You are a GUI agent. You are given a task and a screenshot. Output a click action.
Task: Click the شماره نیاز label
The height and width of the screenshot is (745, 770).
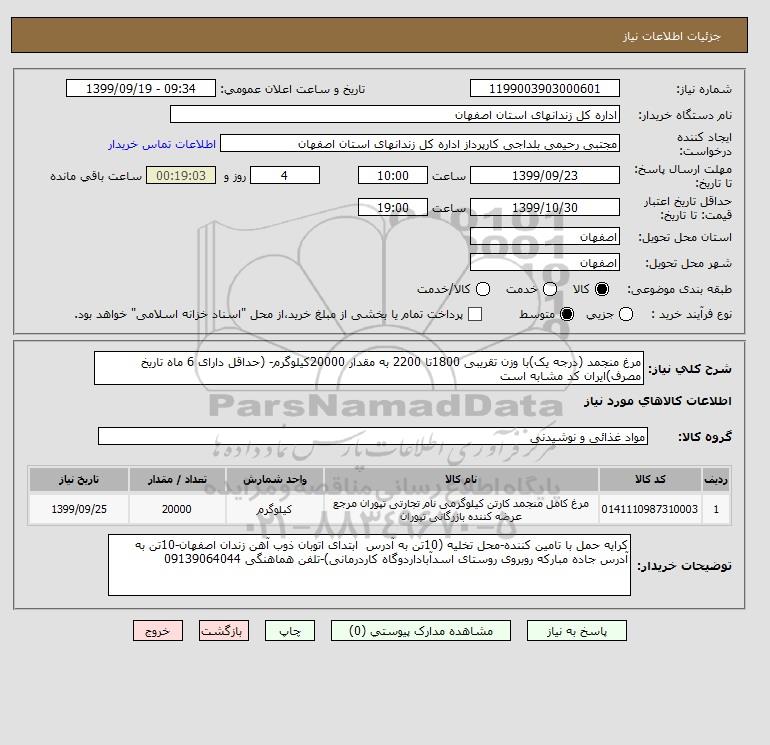click(704, 89)
